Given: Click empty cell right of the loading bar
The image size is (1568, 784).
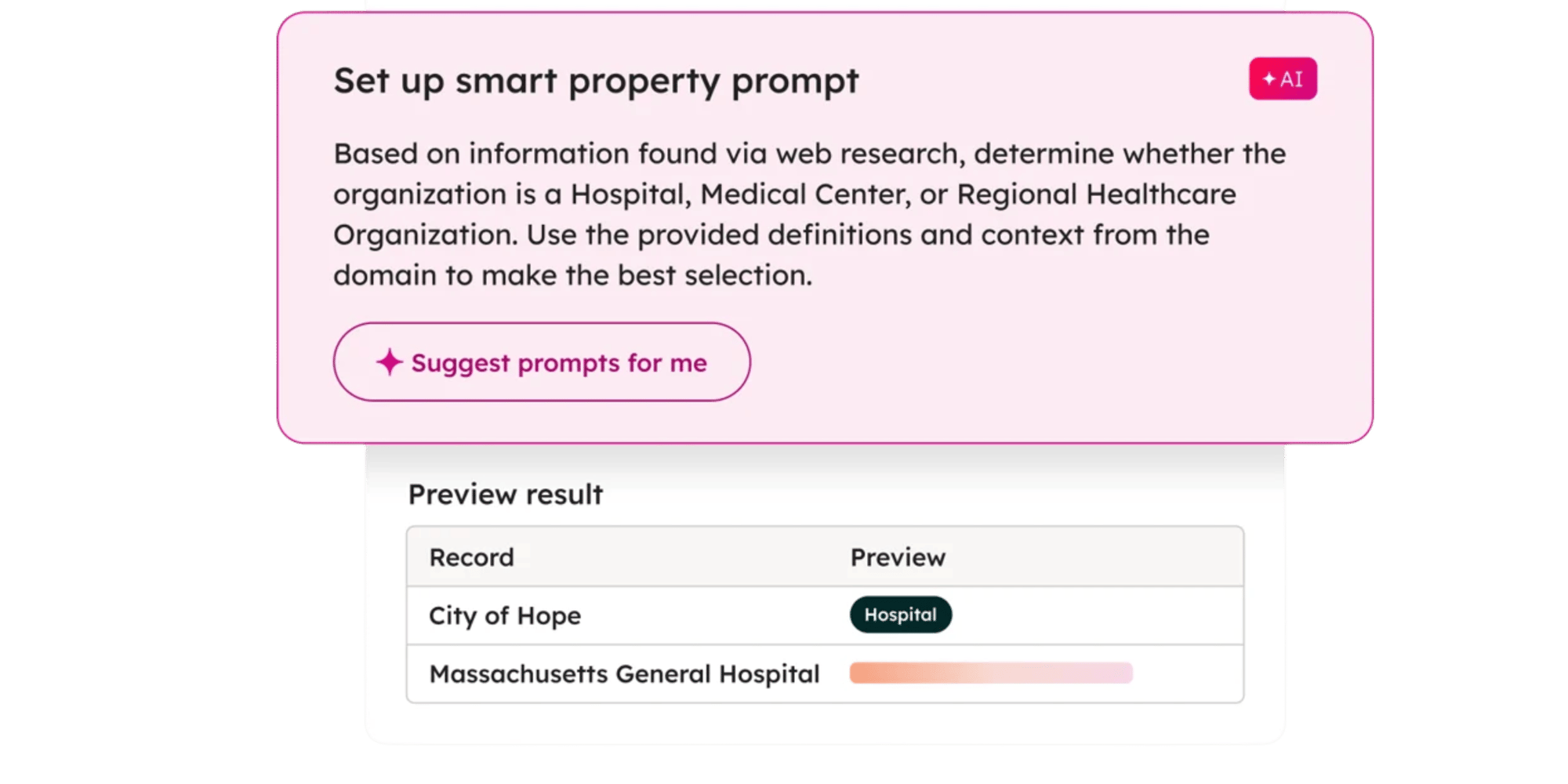Looking at the screenshot, I should click(1188, 674).
